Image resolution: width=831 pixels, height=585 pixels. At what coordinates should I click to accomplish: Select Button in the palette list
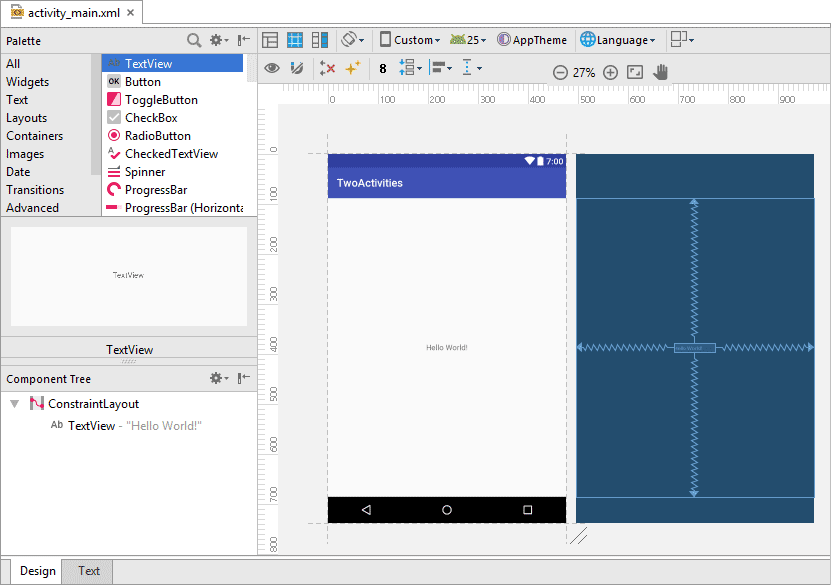142,82
